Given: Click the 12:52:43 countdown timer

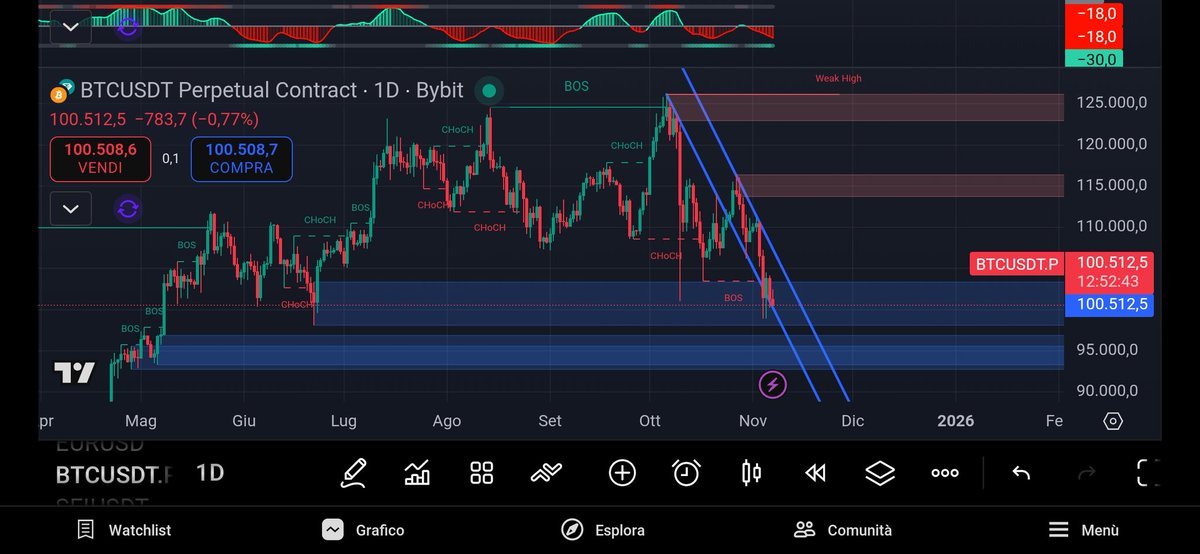Looking at the screenshot, I should (1109, 282).
